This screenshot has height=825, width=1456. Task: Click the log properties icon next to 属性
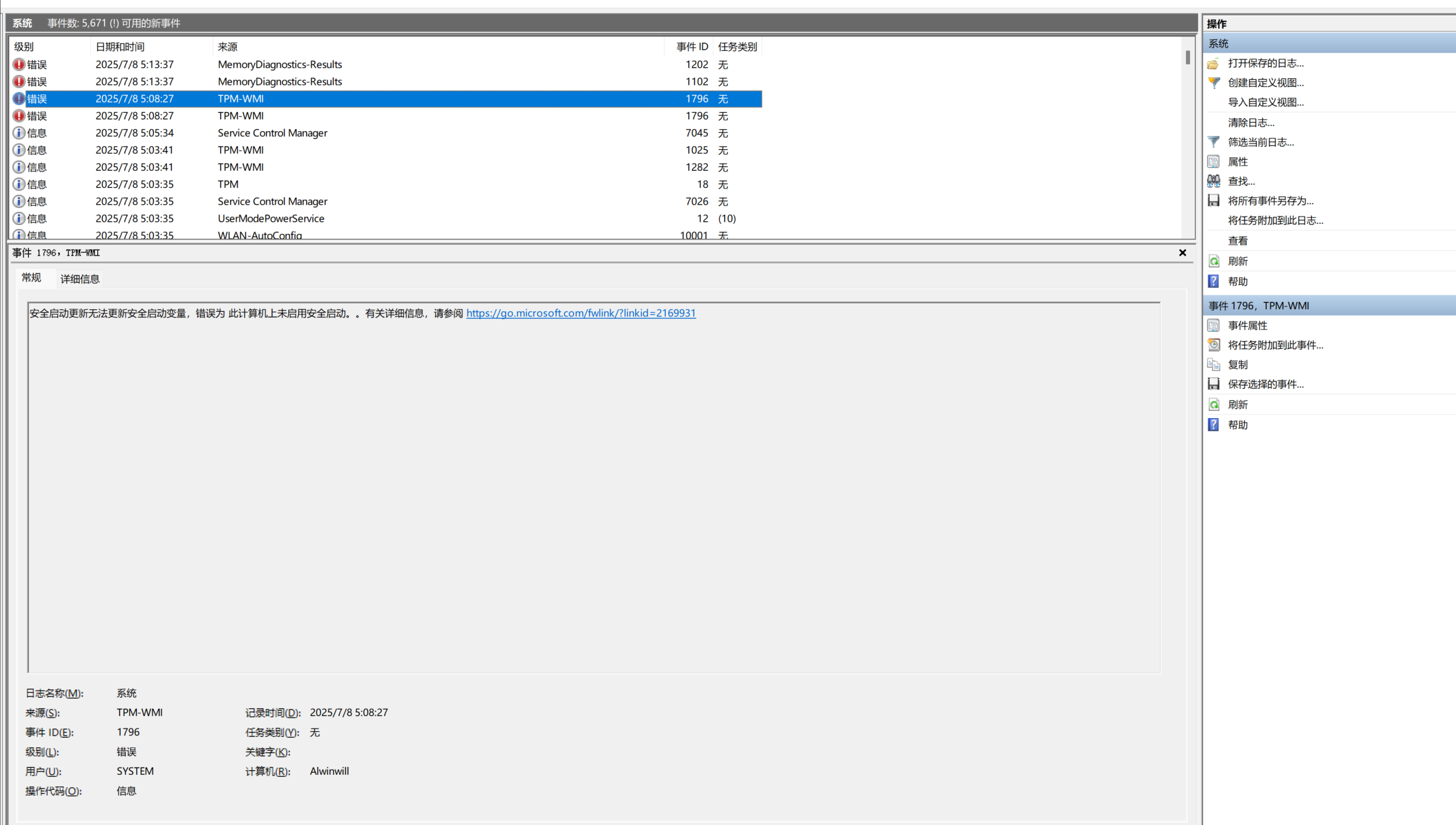[1213, 162]
